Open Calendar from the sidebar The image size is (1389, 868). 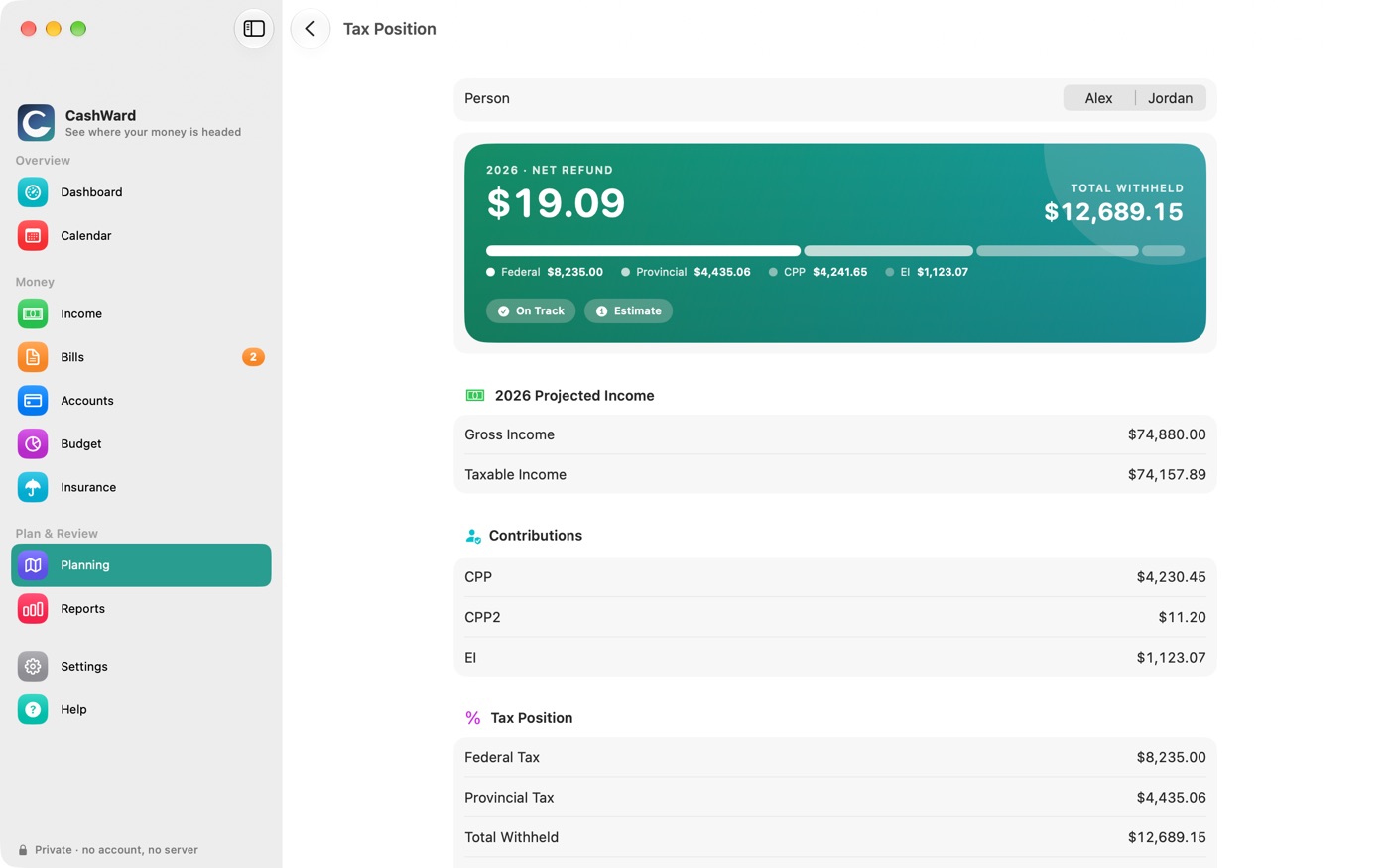coord(141,236)
